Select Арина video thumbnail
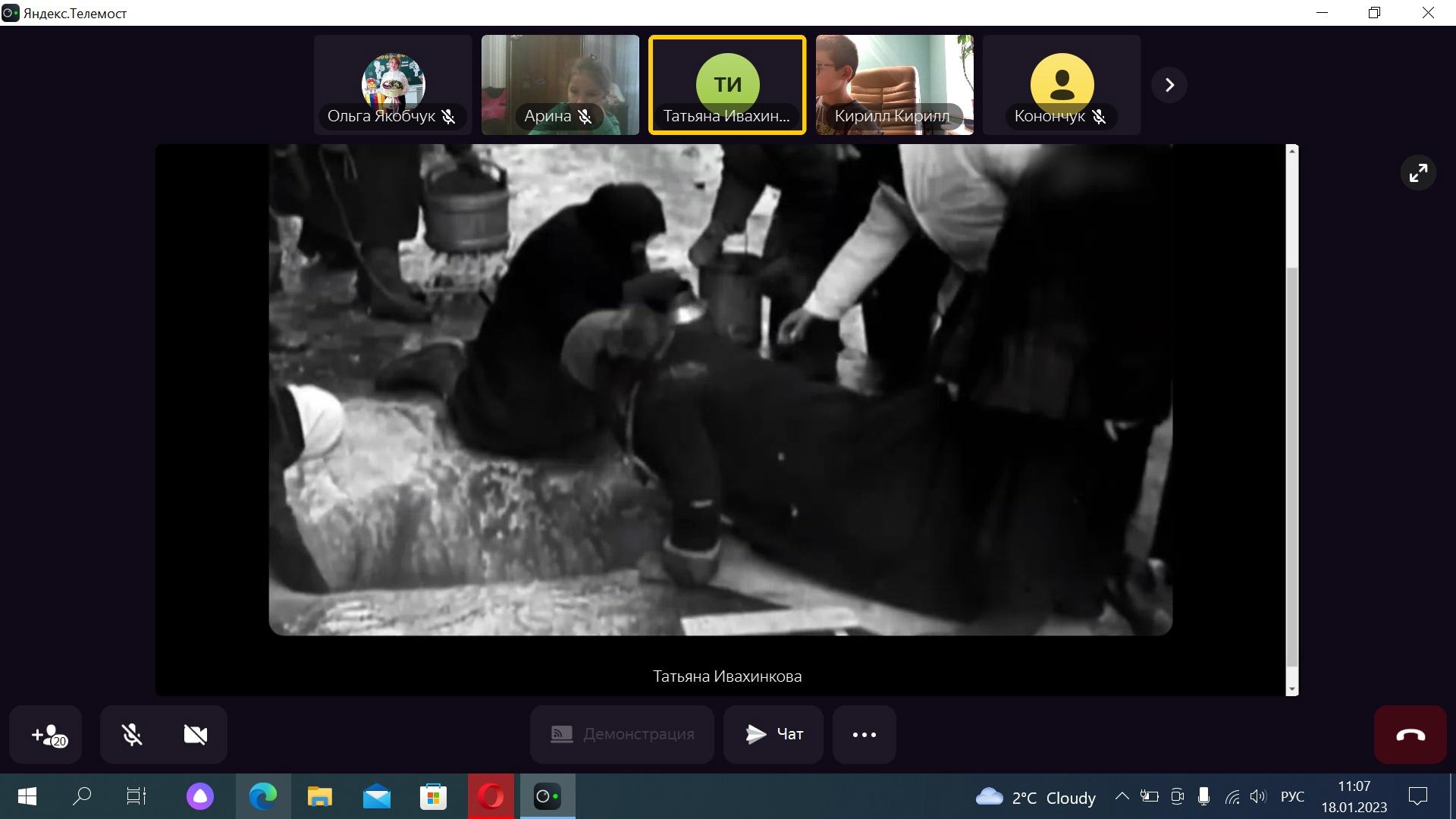Screen dimensions: 1456x819 point(560,85)
